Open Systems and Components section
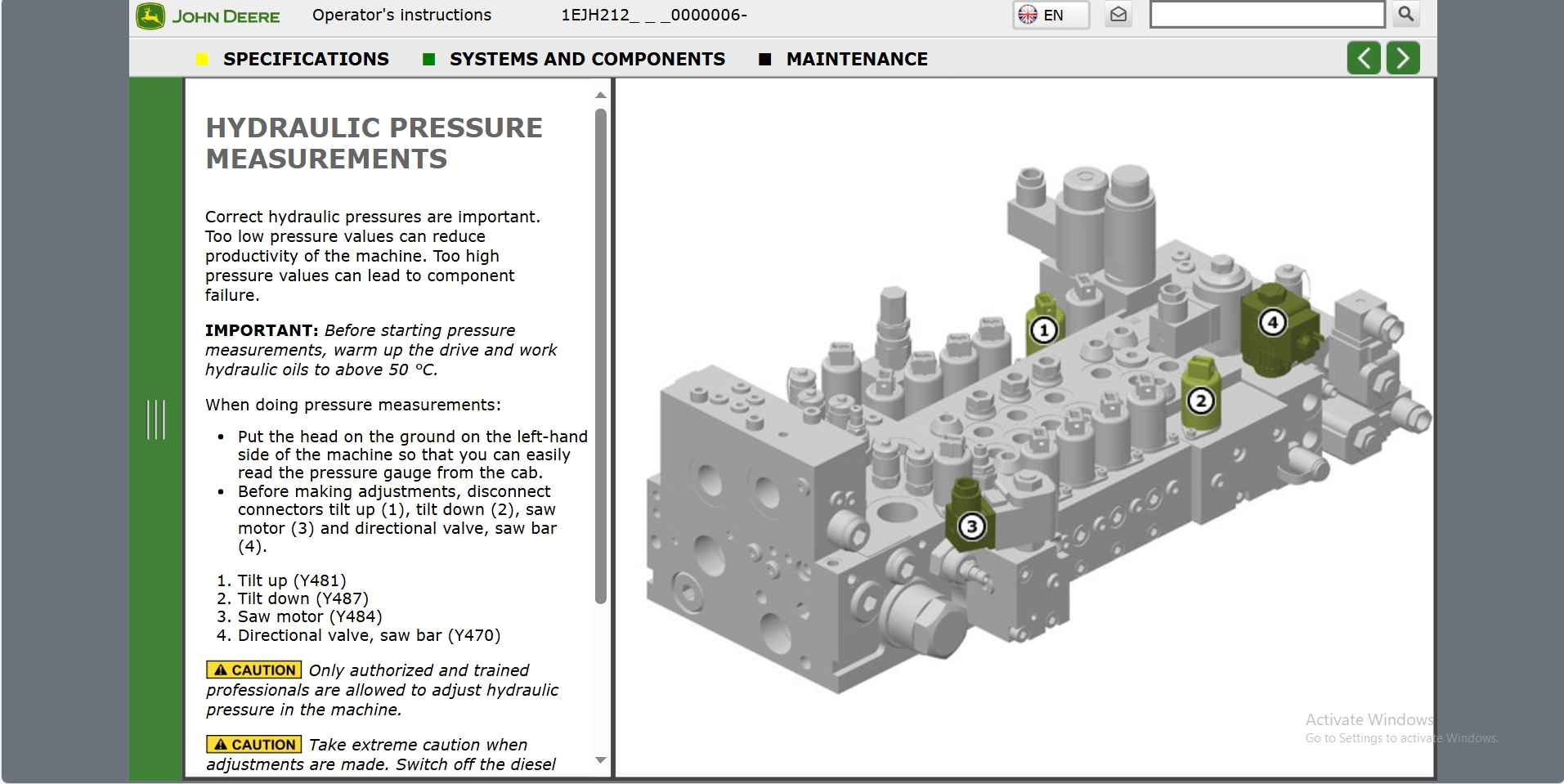The width and height of the screenshot is (1564, 784). click(x=586, y=59)
